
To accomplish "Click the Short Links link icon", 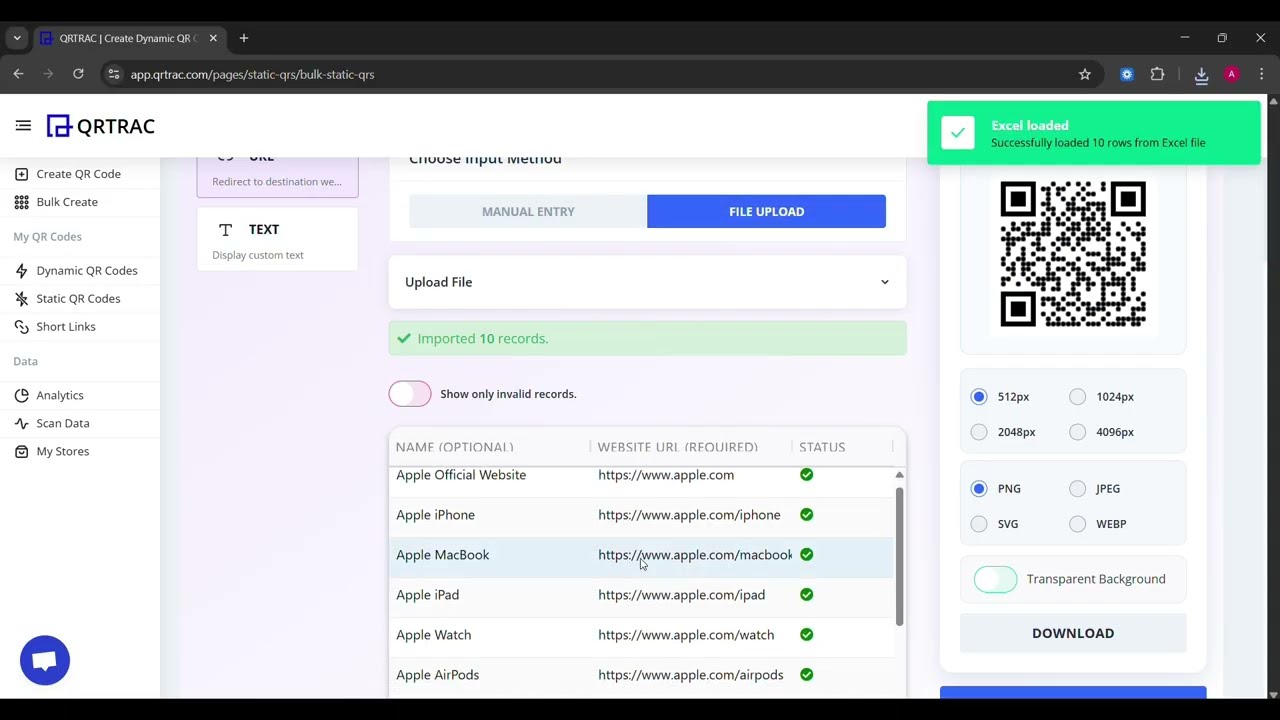I will point(21,327).
